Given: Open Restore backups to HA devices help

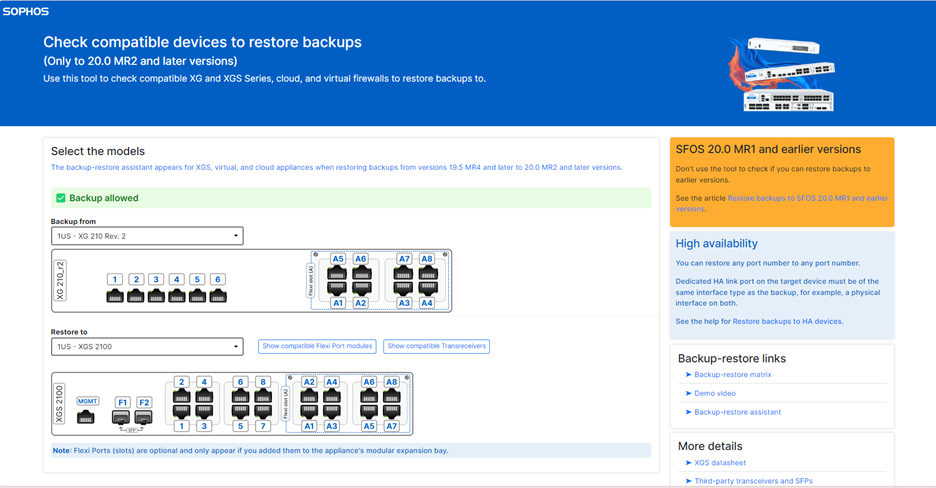Looking at the screenshot, I should click(787, 321).
